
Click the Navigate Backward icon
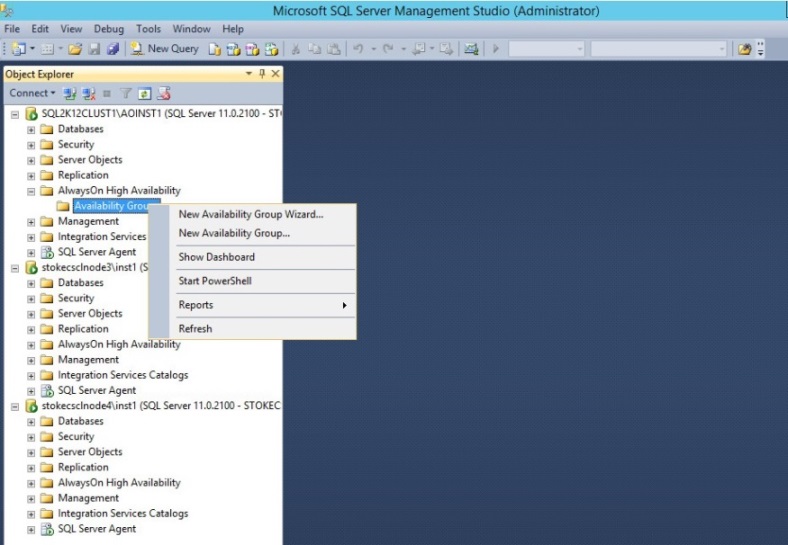click(x=418, y=49)
